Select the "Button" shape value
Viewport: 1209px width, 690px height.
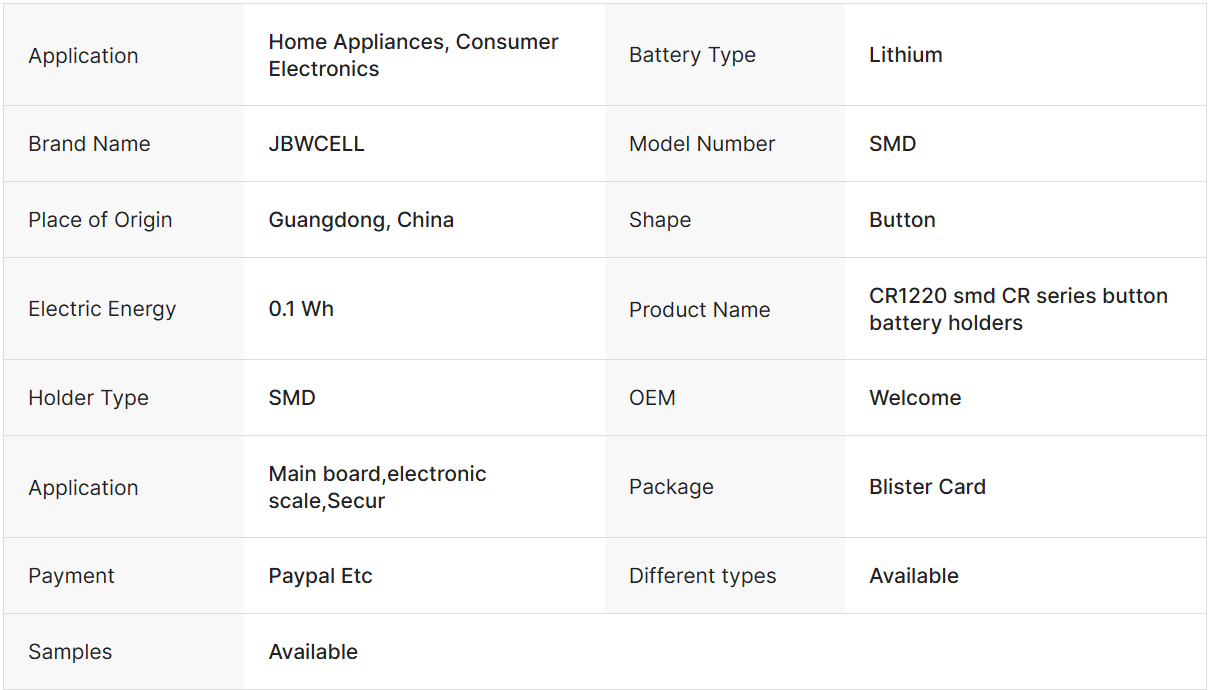(x=902, y=220)
